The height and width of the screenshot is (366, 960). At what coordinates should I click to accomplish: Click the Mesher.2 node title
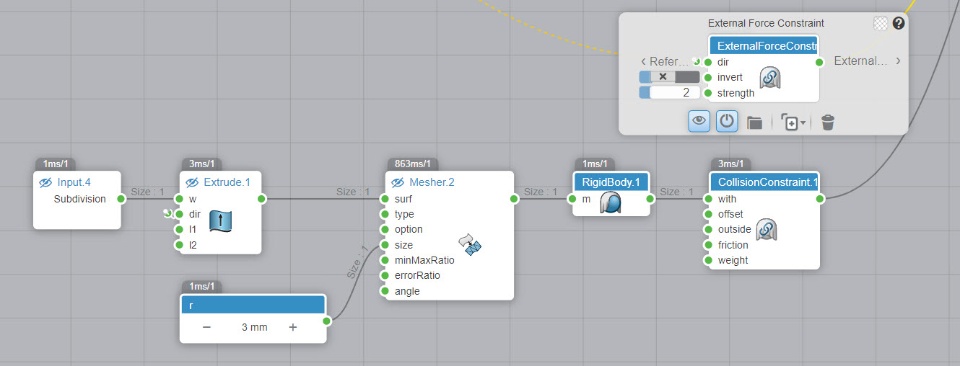[432, 182]
